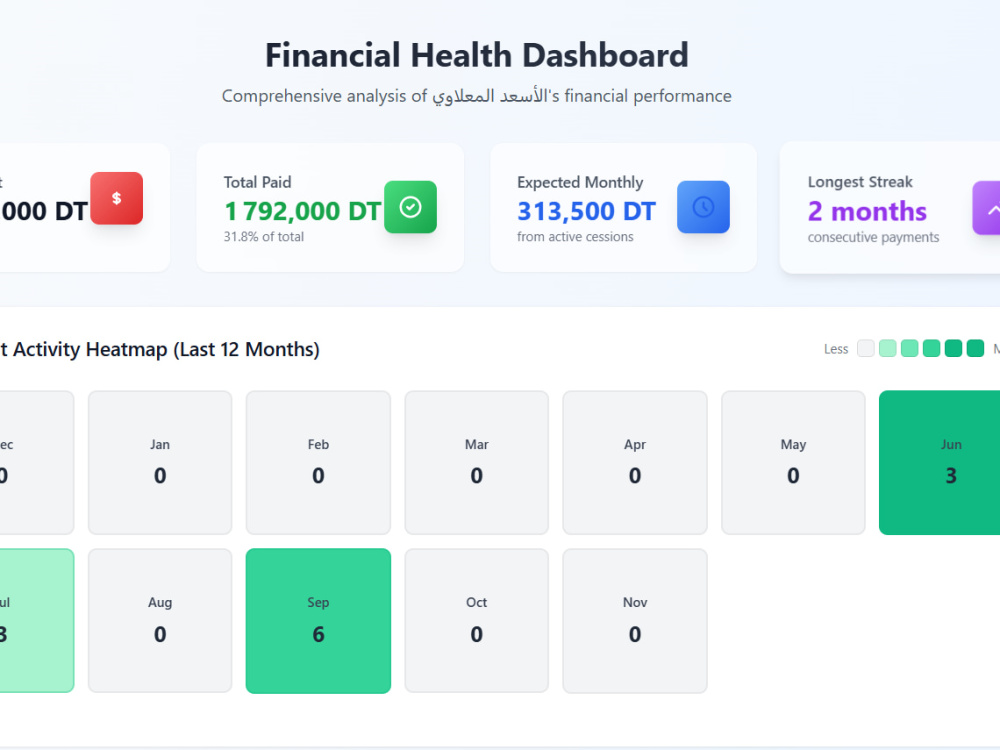This screenshot has width=1000, height=750.
Task: Click the Less legend label
Action: click(x=836, y=349)
